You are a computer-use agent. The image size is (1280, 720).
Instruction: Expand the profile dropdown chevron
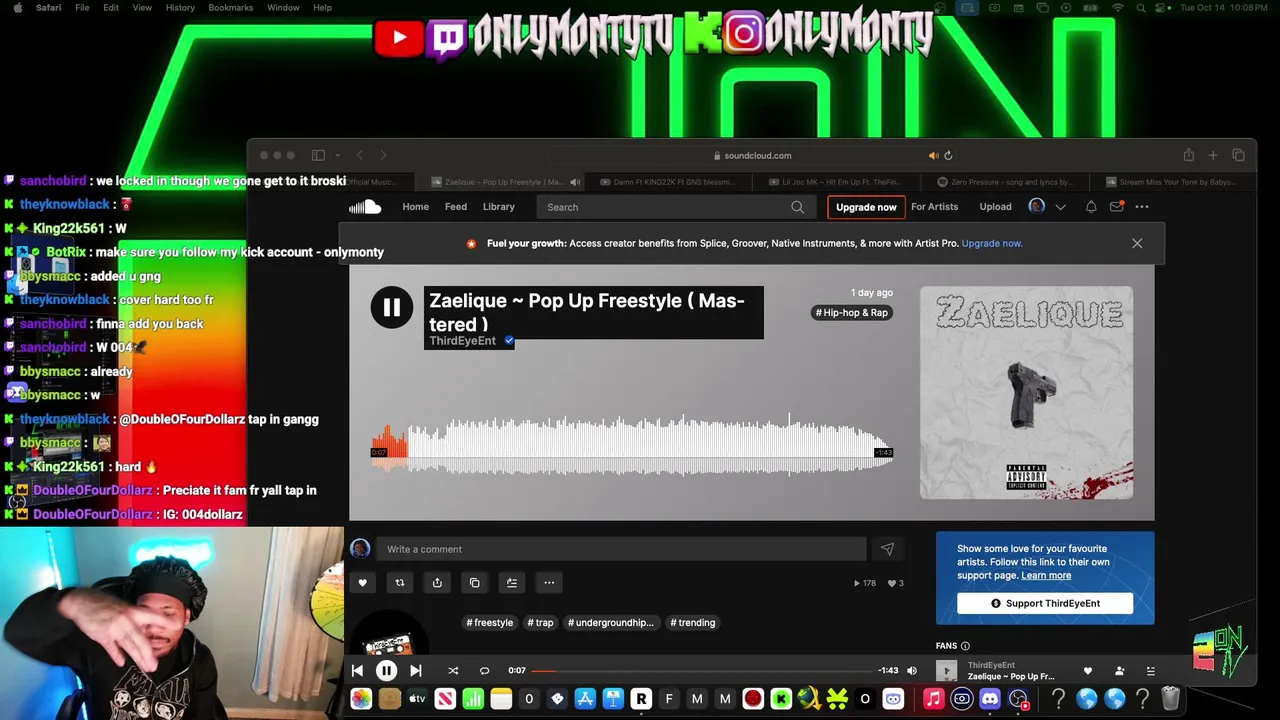(1061, 207)
